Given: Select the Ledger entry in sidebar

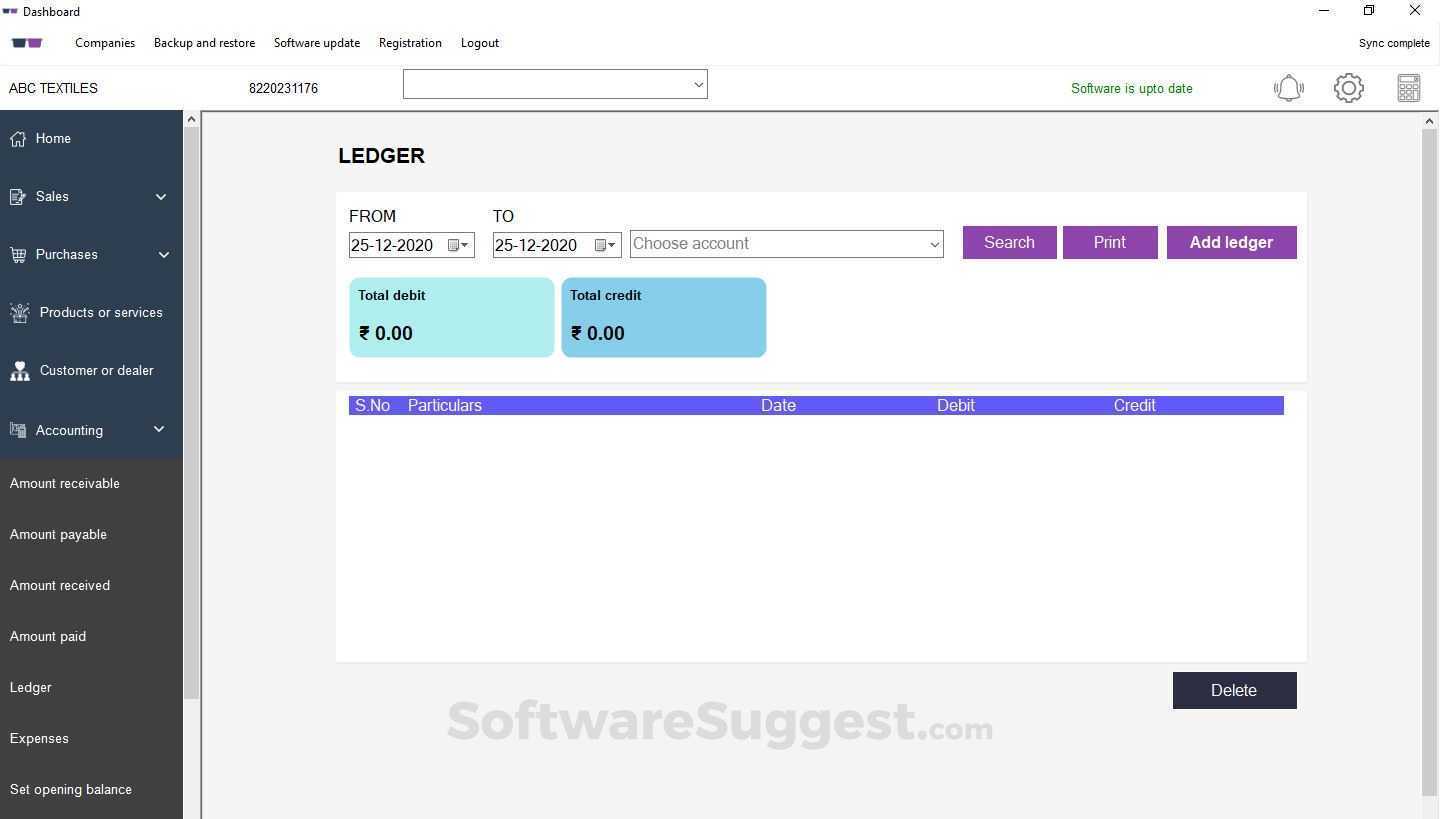Looking at the screenshot, I should click(x=30, y=687).
